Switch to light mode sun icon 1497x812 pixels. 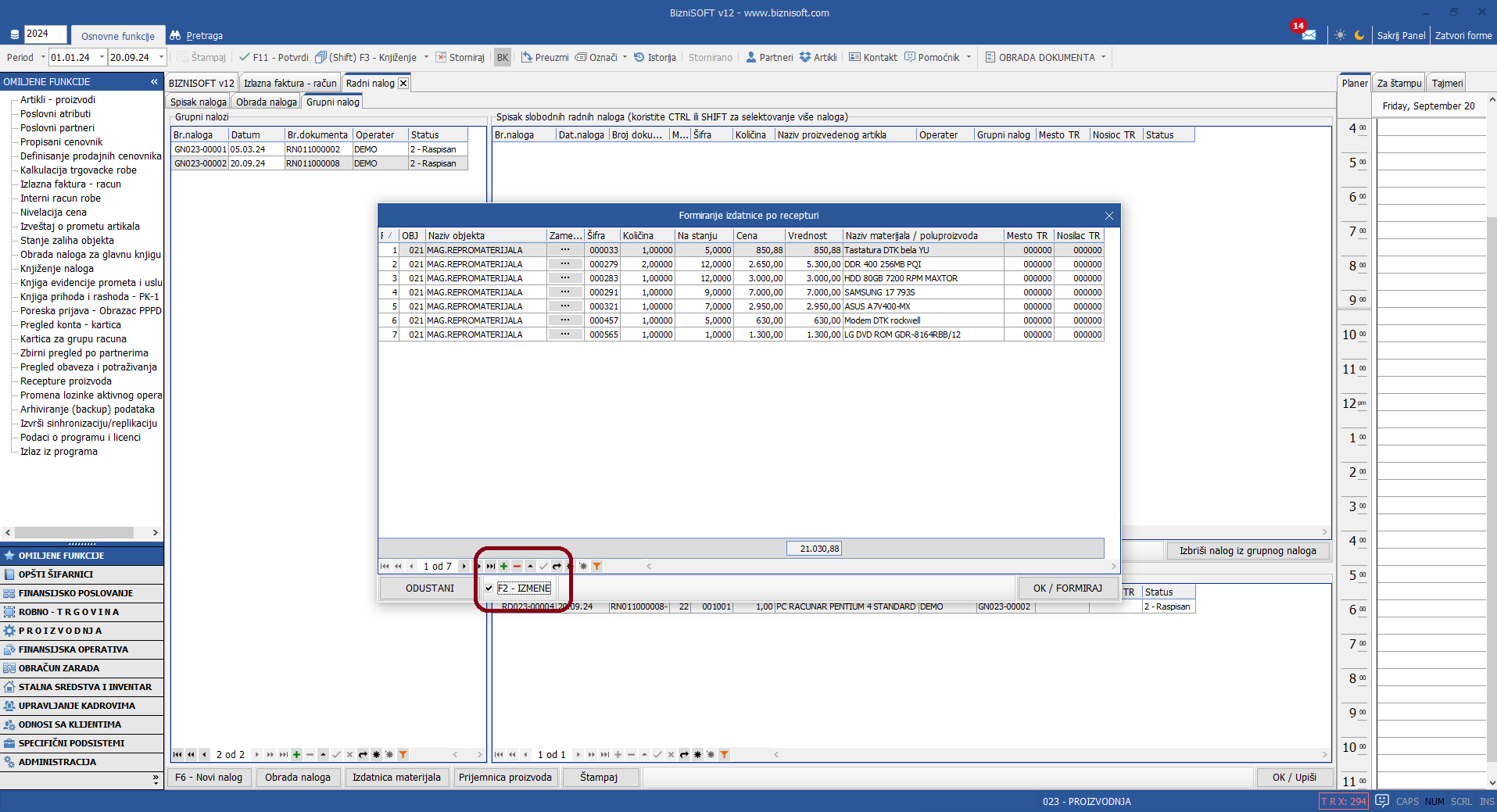pyautogui.click(x=1340, y=35)
